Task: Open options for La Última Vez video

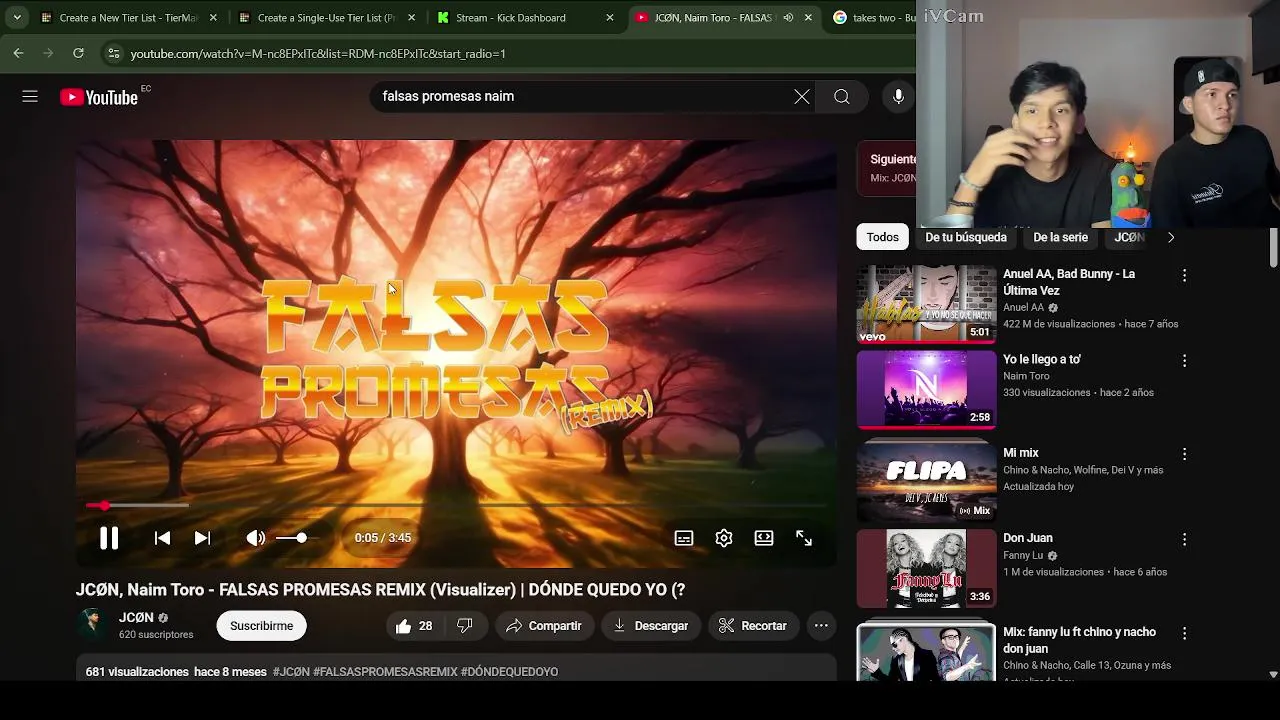Action: click(1184, 275)
